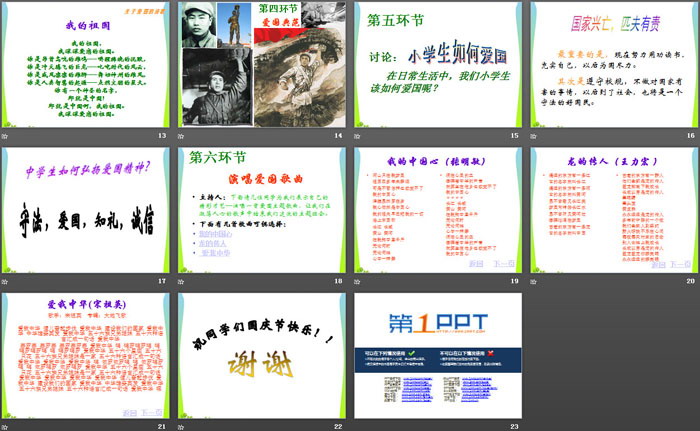Select slide 23 thumbnail with 第1PPT logo
Image resolution: width=700 pixels, height=431 pixels.
(438, 356)
